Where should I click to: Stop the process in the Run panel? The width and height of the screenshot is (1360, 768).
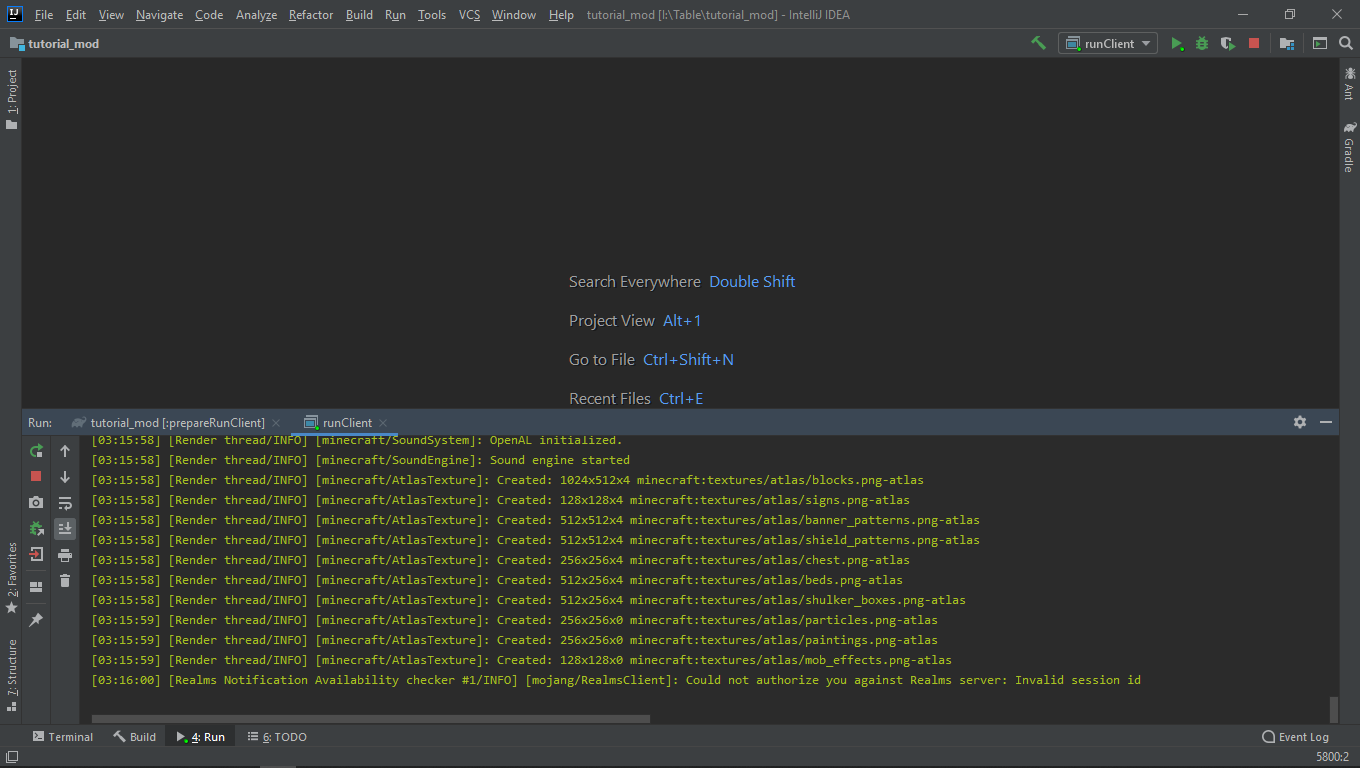(36, 477)
